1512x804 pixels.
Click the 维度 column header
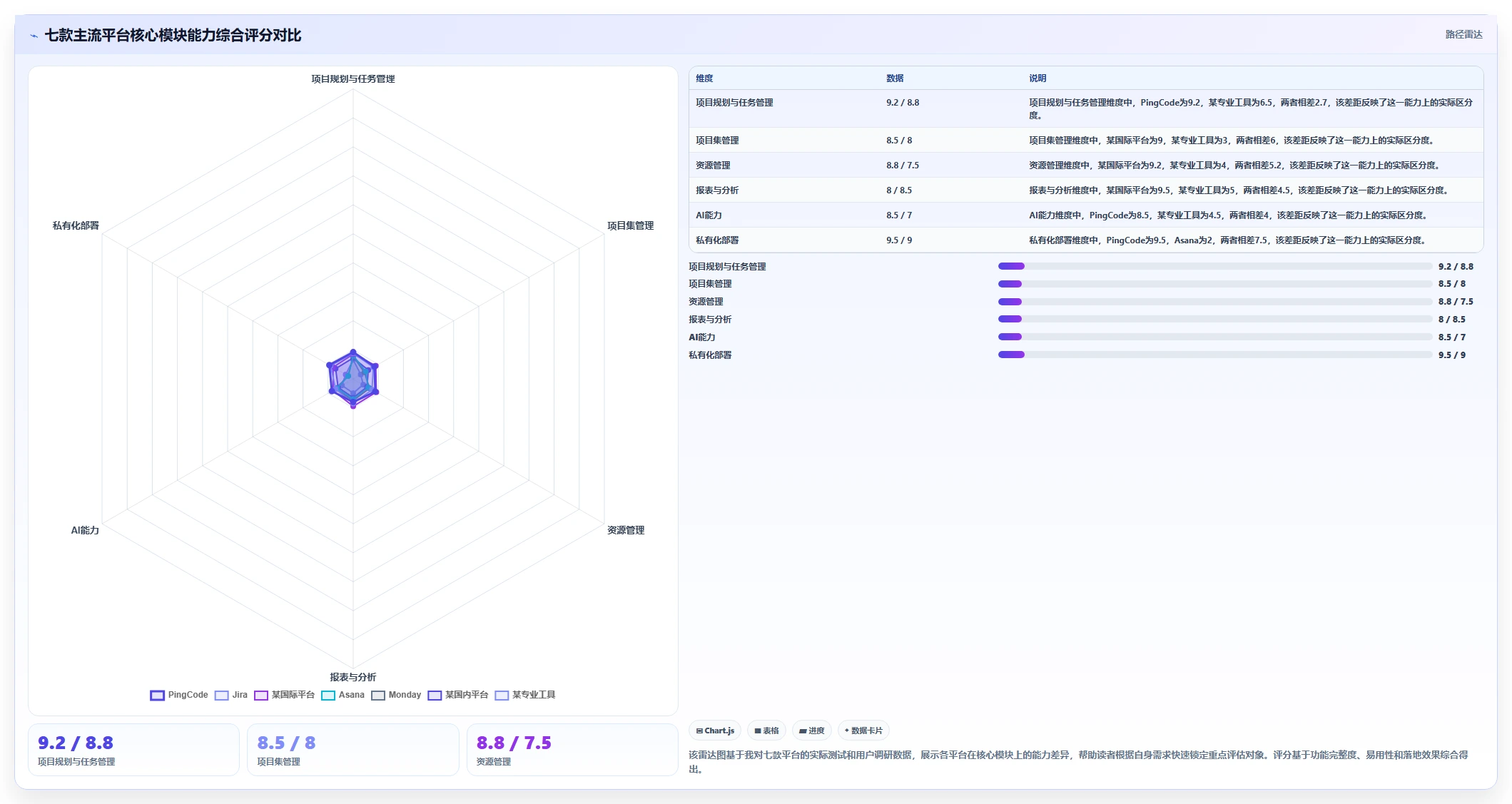(704, 78)
